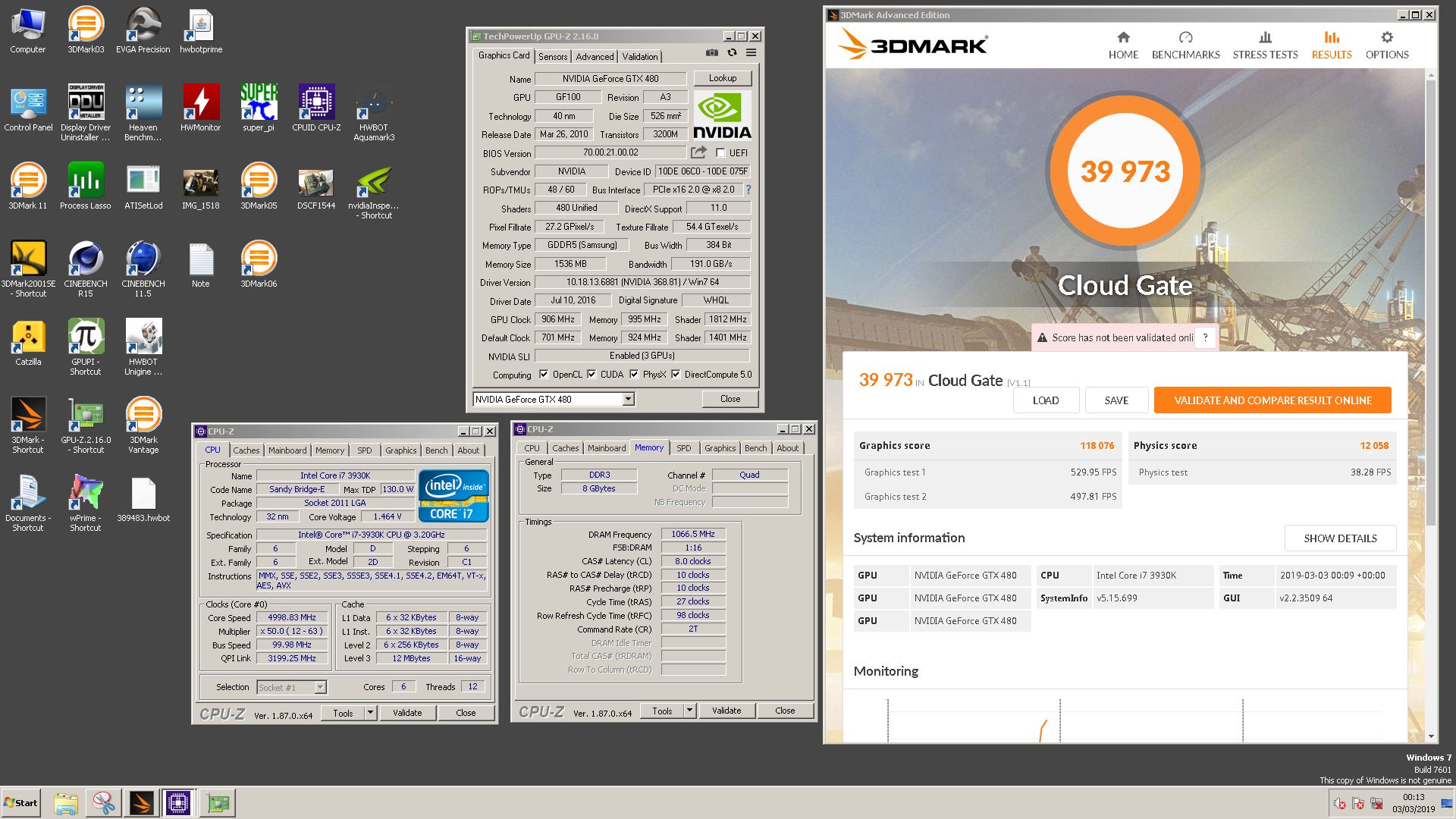Open Windows Explorer from taskbar
The width and height of the screenshot is (1456, 819).
click(x=66, y=803)
